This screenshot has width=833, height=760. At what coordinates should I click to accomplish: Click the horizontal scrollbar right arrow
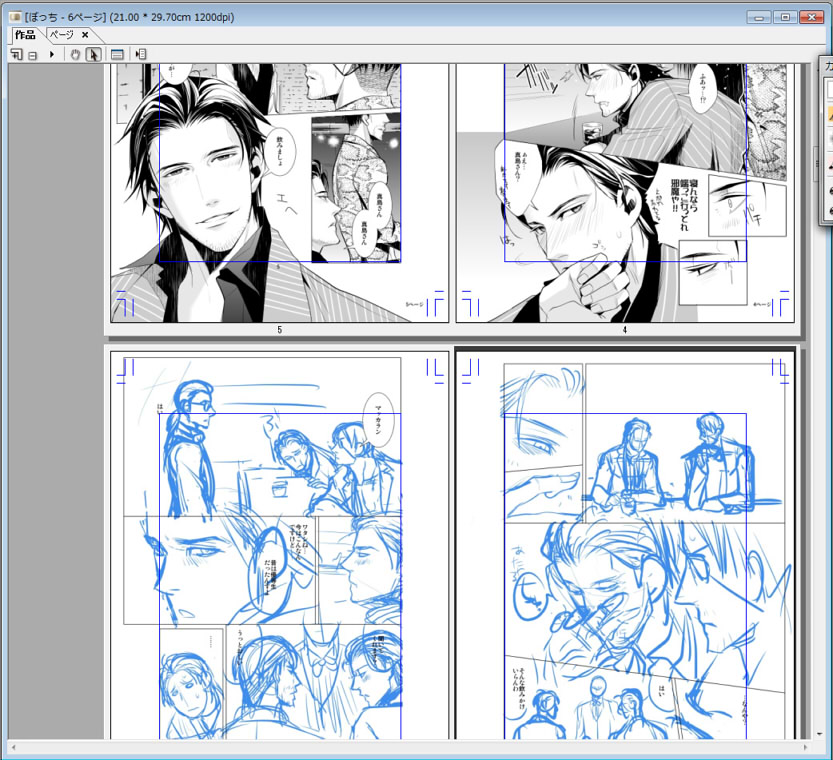click(805, 747)
